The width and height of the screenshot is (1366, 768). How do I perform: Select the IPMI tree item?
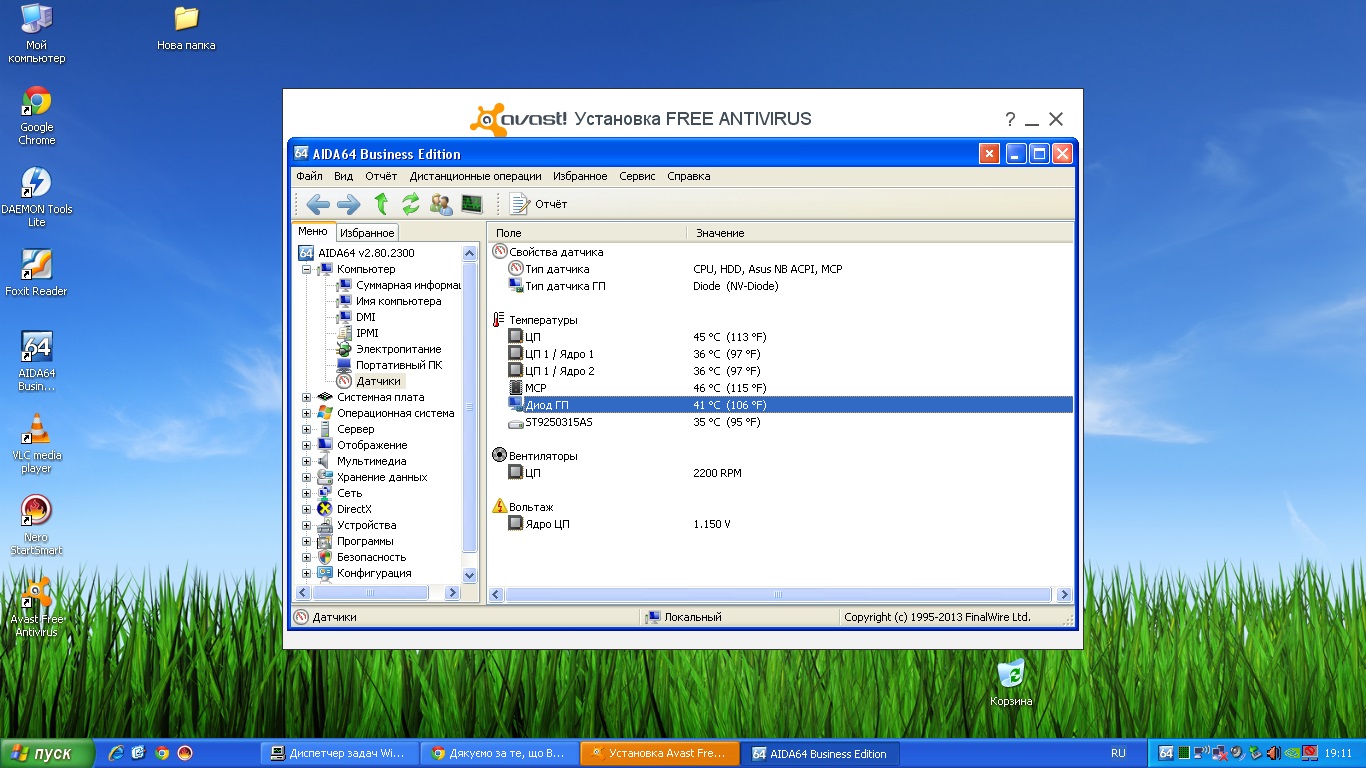pos(367,333)
